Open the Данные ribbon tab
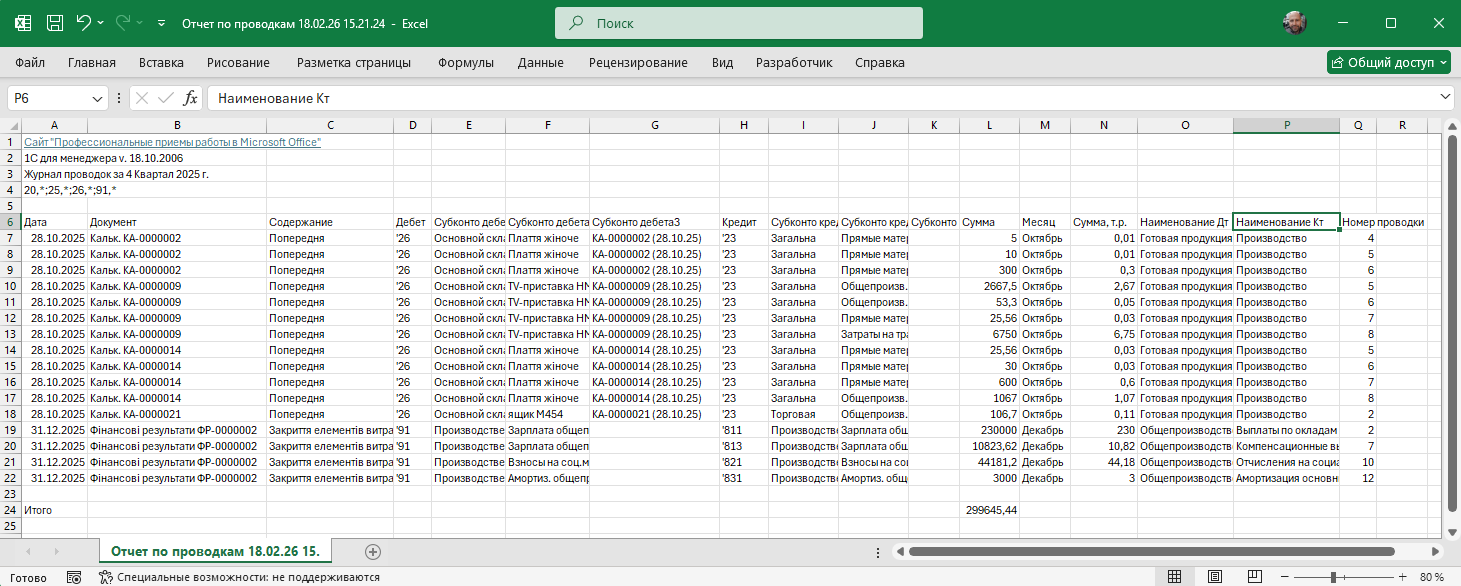This screenshot has width=1461, height=586. click(x=540, y=62)
